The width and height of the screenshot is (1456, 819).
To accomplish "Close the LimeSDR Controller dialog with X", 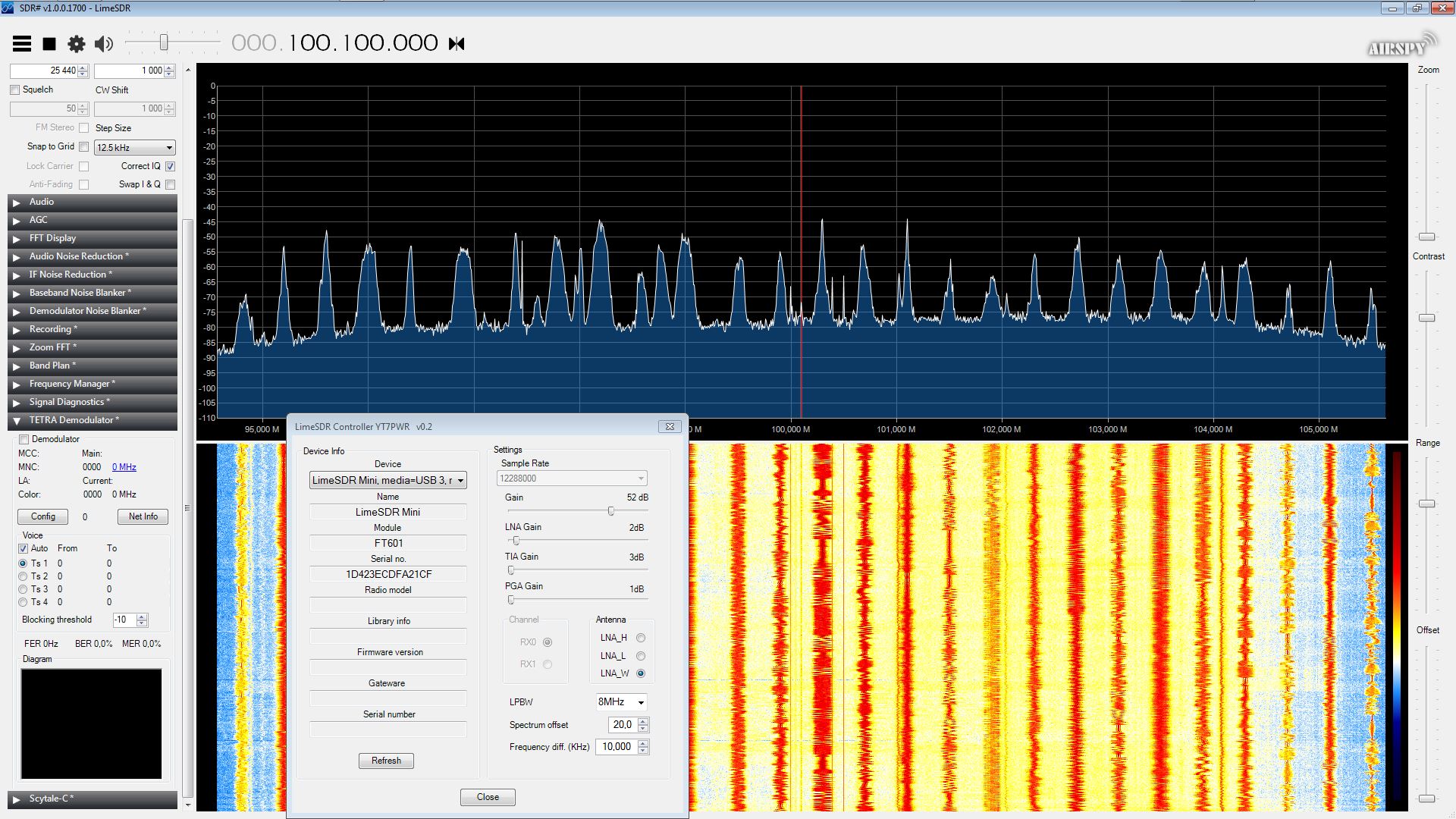I will [670, 427].
